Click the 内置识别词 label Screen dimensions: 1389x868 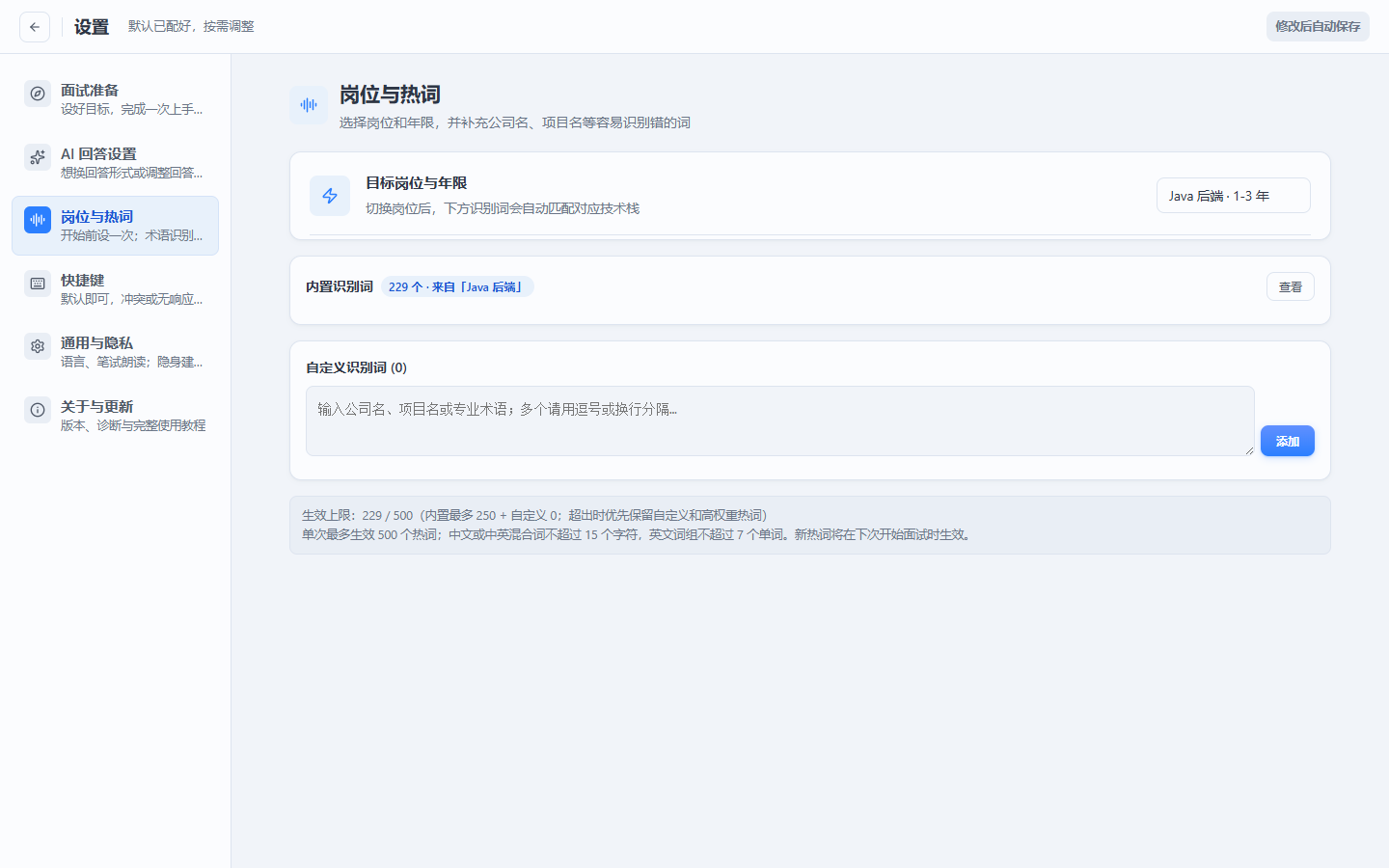coord(340,286)
